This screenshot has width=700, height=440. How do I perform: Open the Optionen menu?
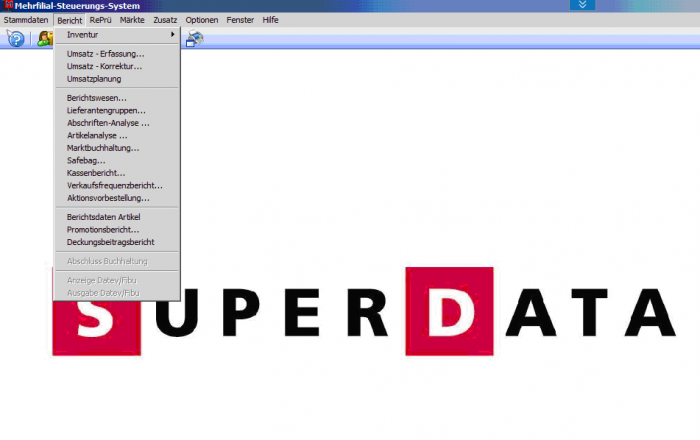(x=202, y=20)
